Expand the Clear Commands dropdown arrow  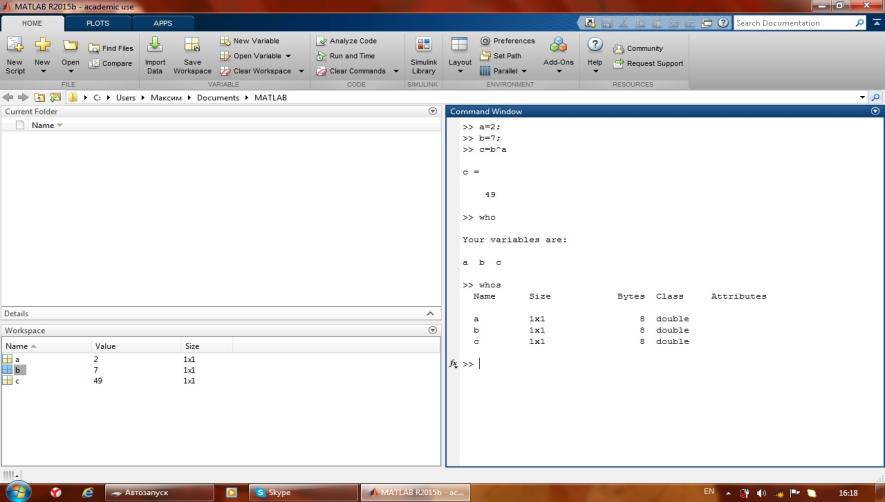click(x=396, y=71)
